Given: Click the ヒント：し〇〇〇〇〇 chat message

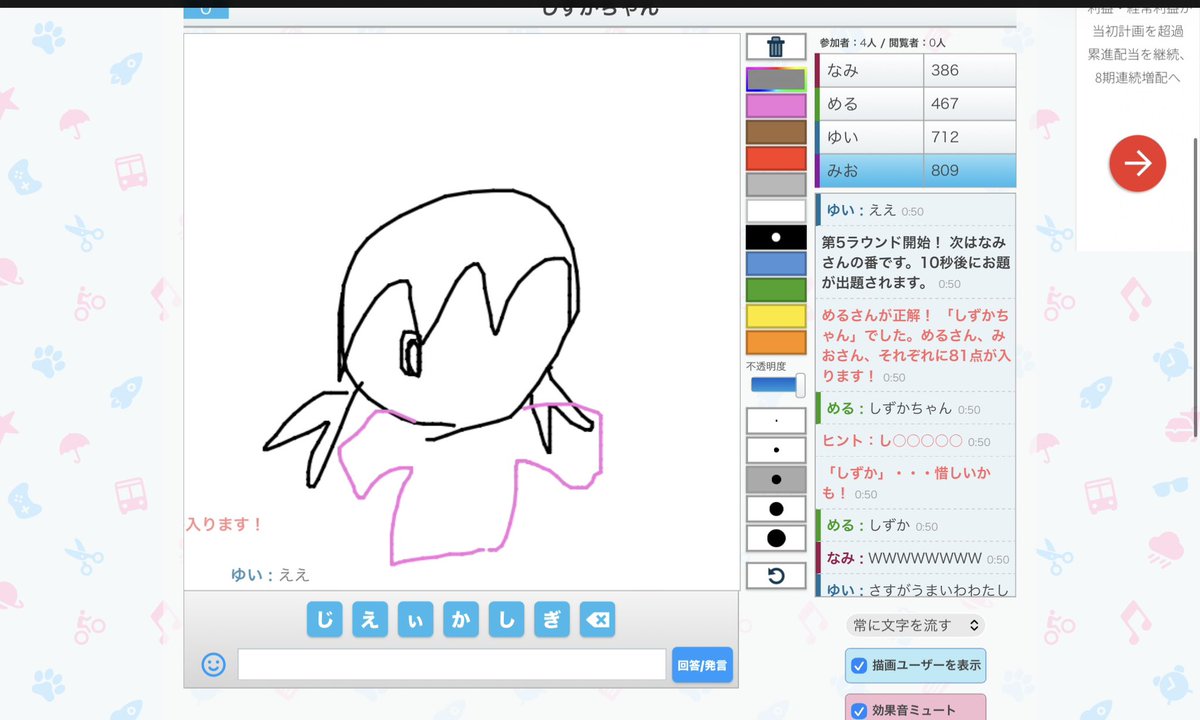Looking at the screenshot, I should click(x=916, y=441).
